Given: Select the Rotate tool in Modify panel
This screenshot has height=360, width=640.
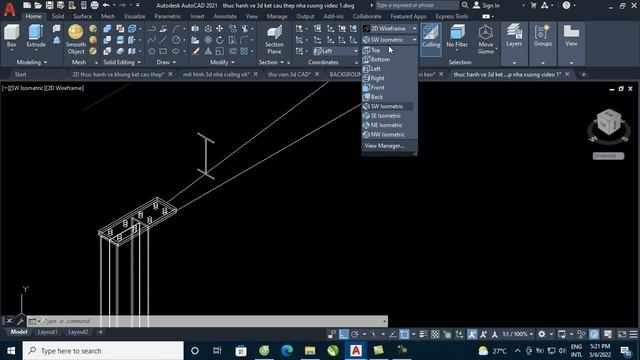Looking at the screenshot, I should pos(220,40).
